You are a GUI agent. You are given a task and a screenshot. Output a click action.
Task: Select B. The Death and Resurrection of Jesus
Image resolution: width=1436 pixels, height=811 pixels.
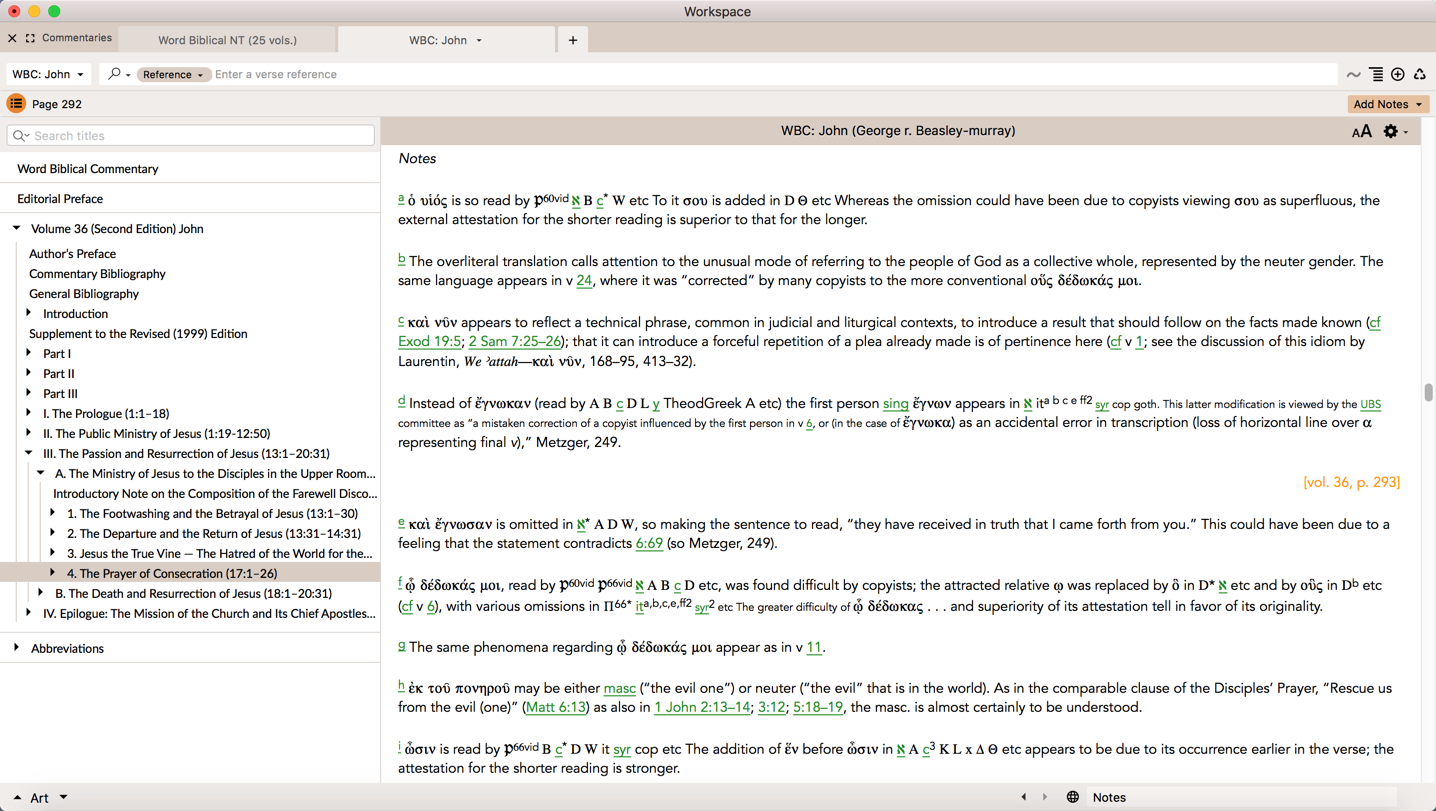(x=193, y=594)
